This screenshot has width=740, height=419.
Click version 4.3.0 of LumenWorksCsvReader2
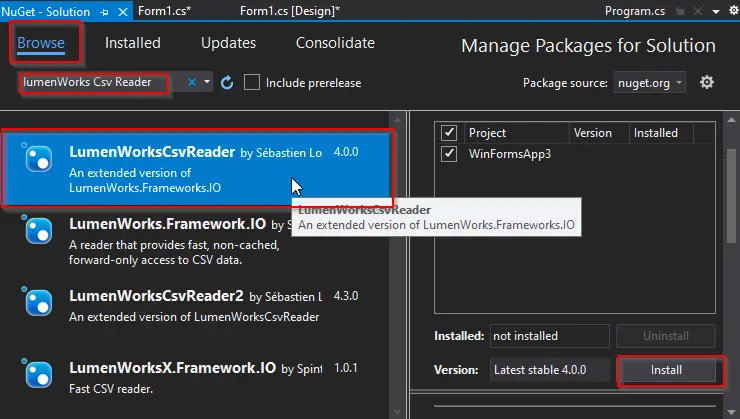pos(346,296)
